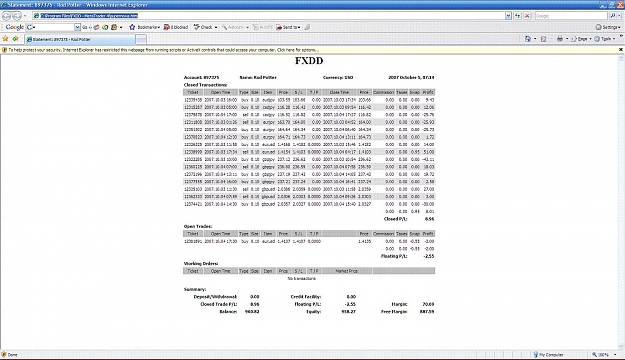This screenshot has width=625, height=360.
Task: Open the Check button dropdown arrow
Action: 216,28
